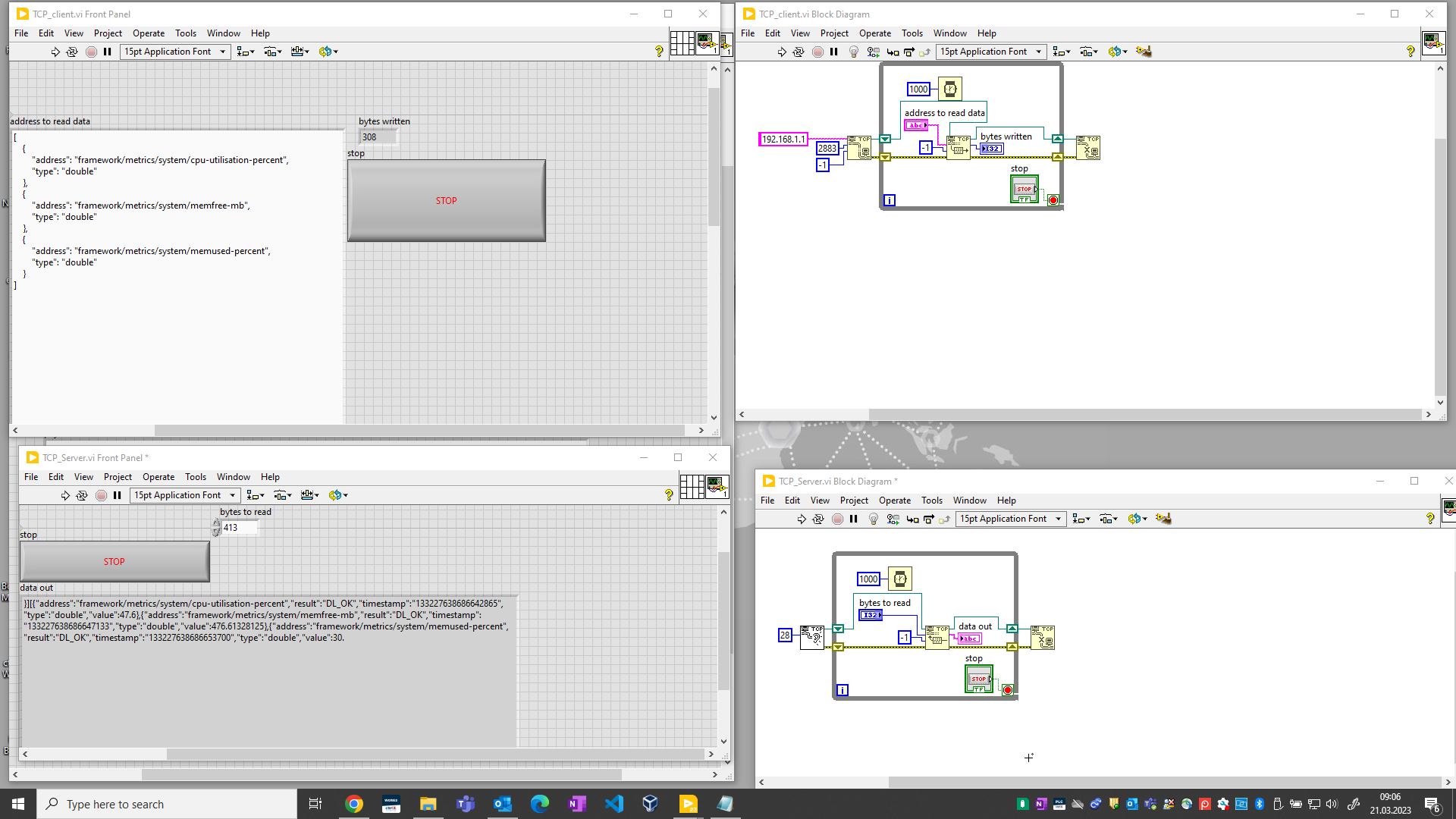The image size is (1456, 819).
Task: Click Run arrow in TCP_client Front Panel
Action: pyautogui.click(x=55, y=52)
